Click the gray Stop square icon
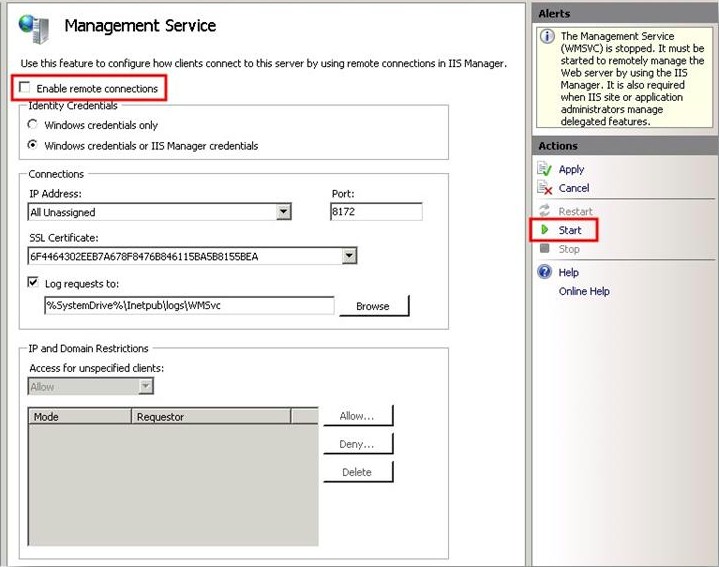This screenshot has height=567, width=719. pos(544,248)
